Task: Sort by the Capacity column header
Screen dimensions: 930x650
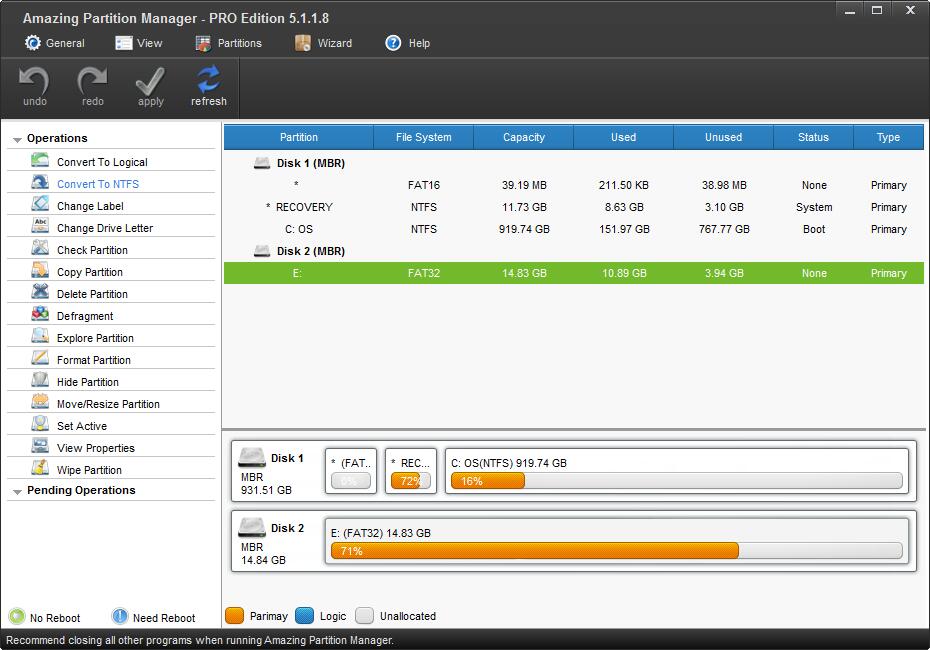Action: tap(524, 137)
